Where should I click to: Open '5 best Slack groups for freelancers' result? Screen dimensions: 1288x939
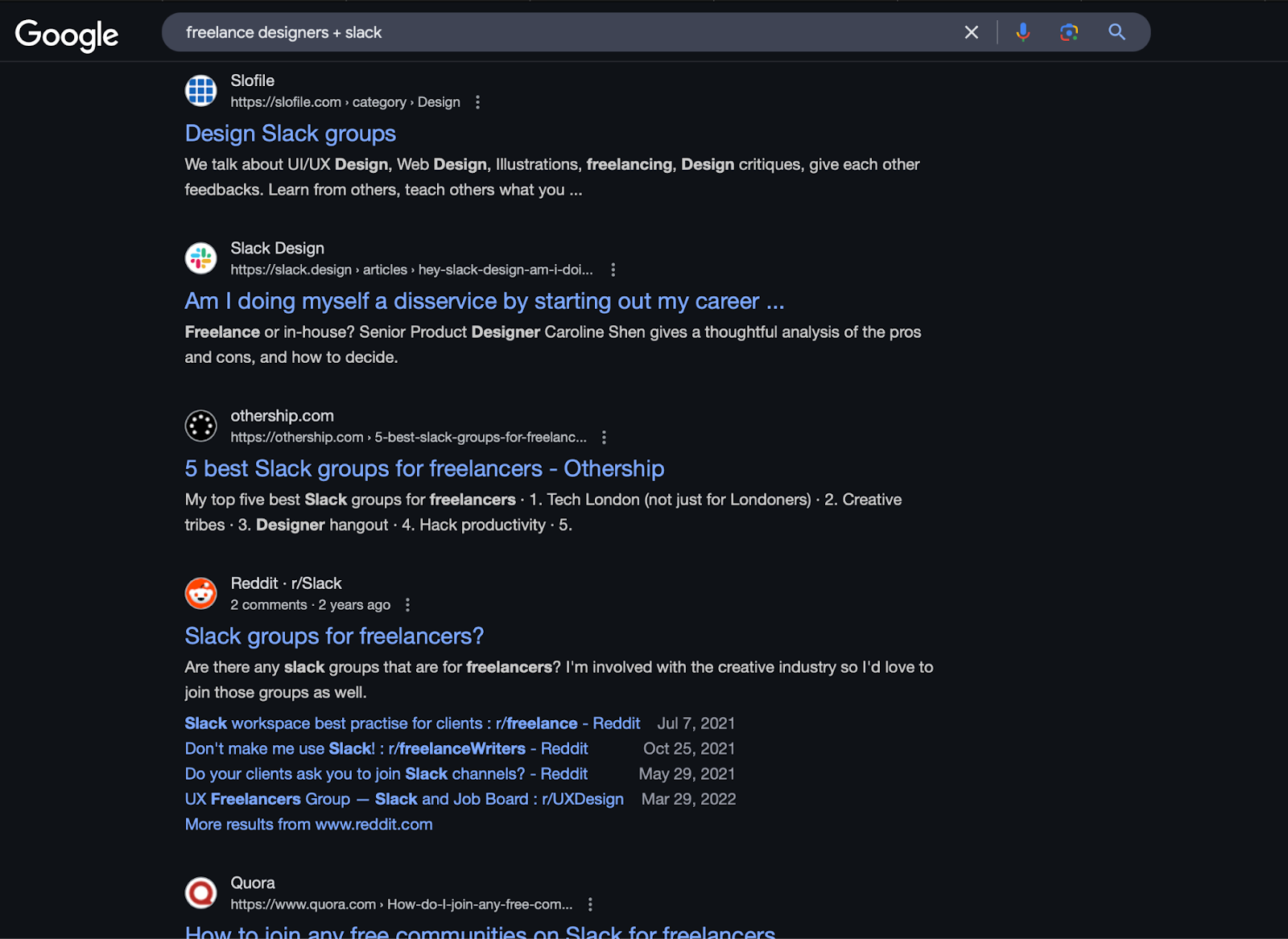coord(424,468)
